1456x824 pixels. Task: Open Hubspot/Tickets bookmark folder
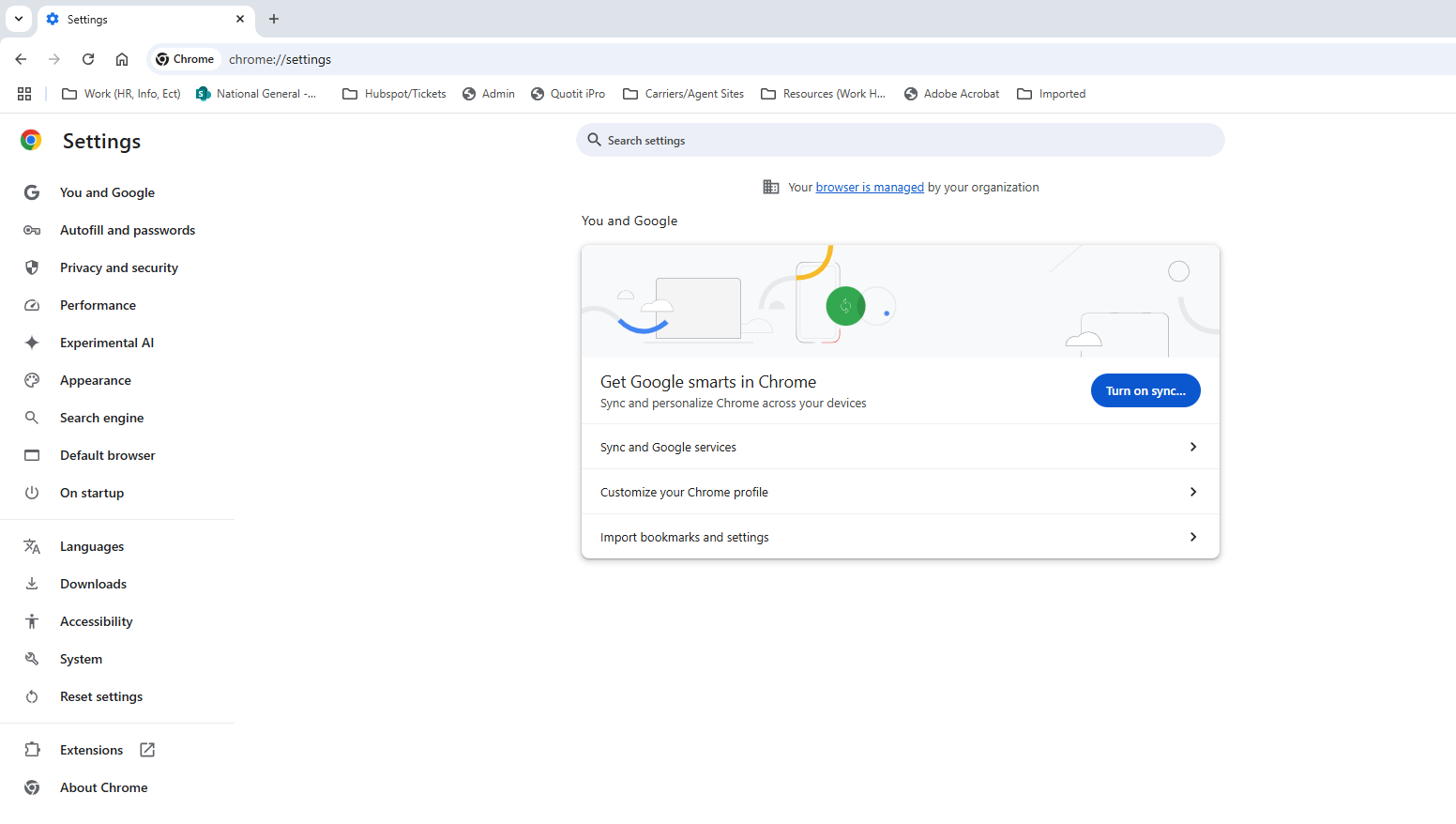(x=394, y=94)
